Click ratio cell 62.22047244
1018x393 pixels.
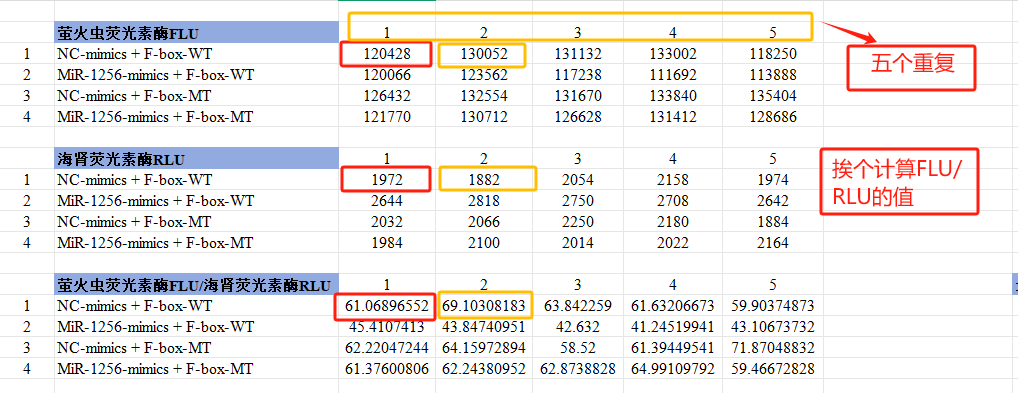click(387, 348)
